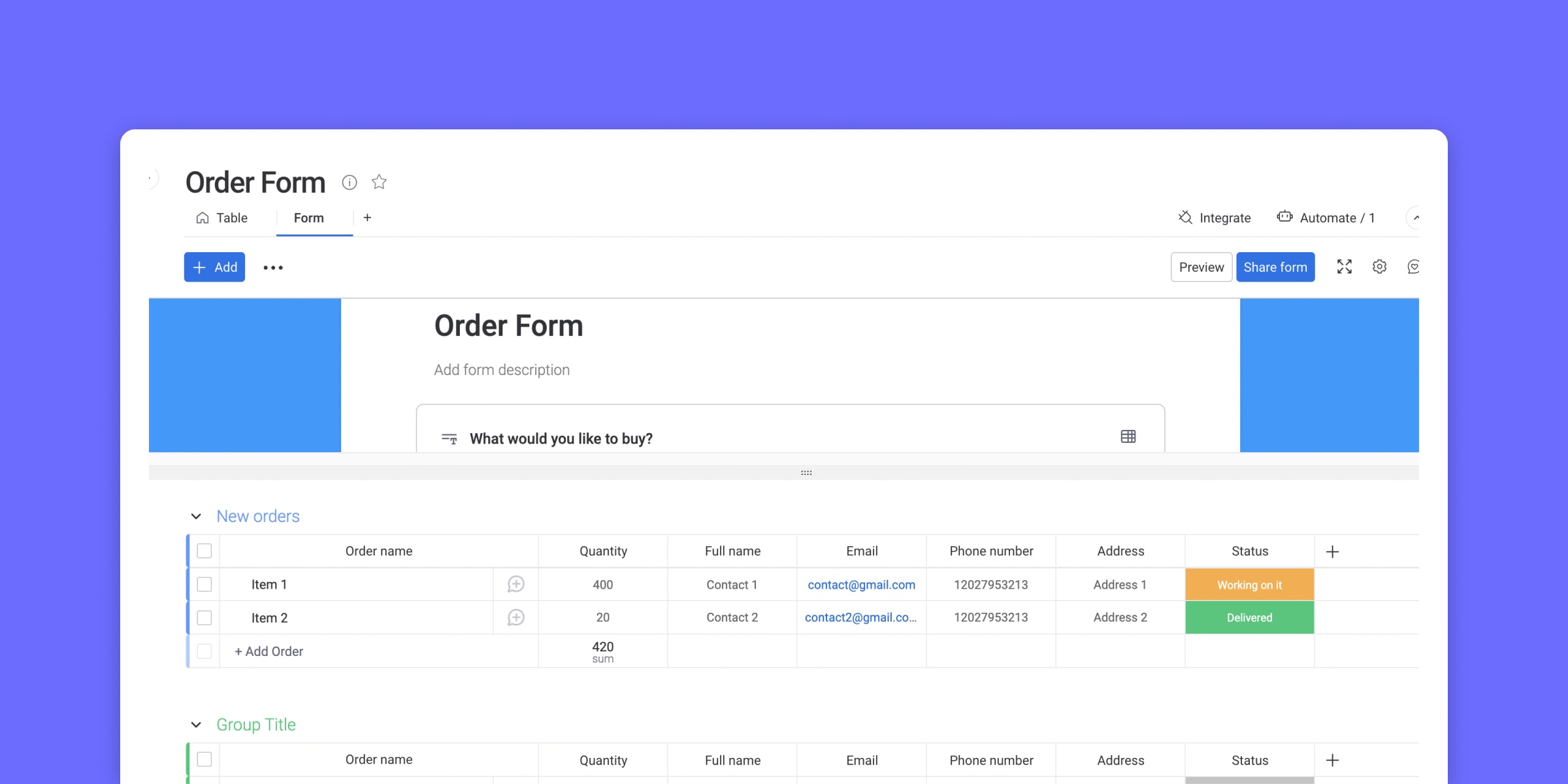Toggle checkbox for Item 2 row
This screenshot has height=784, width=1568.
click(204, 617)
